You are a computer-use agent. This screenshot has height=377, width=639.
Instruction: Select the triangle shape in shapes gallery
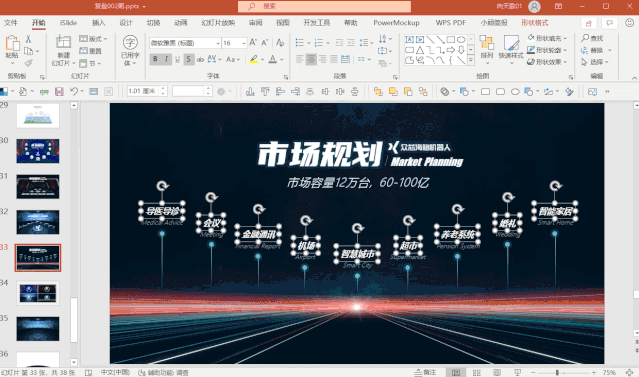tap(420, 50)
